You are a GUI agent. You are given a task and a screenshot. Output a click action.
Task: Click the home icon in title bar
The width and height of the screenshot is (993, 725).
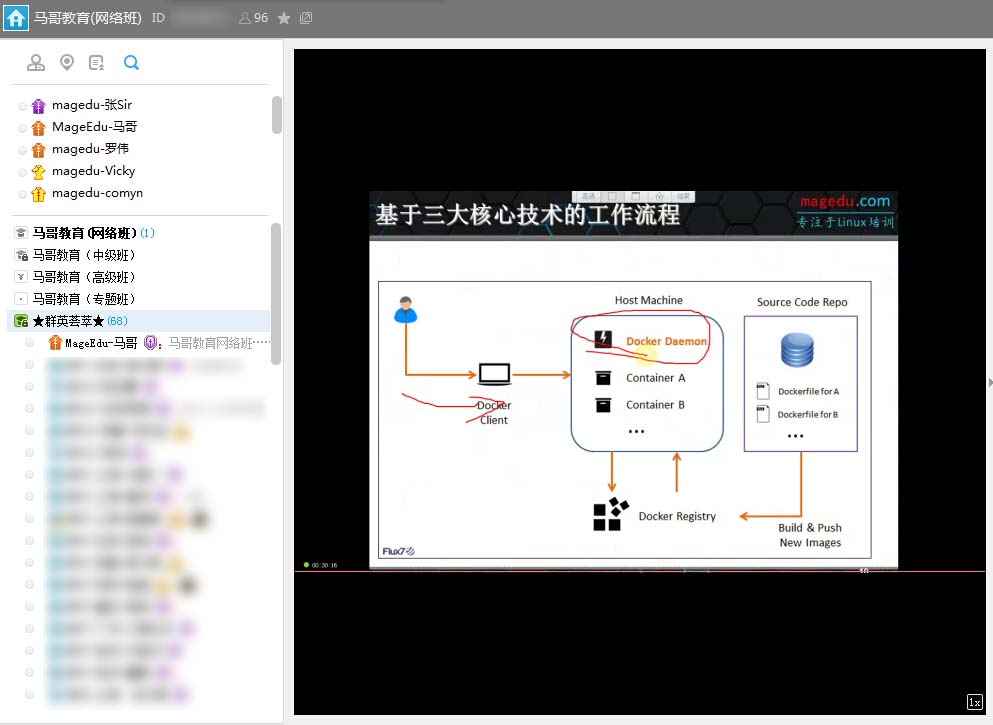[16, 18]
